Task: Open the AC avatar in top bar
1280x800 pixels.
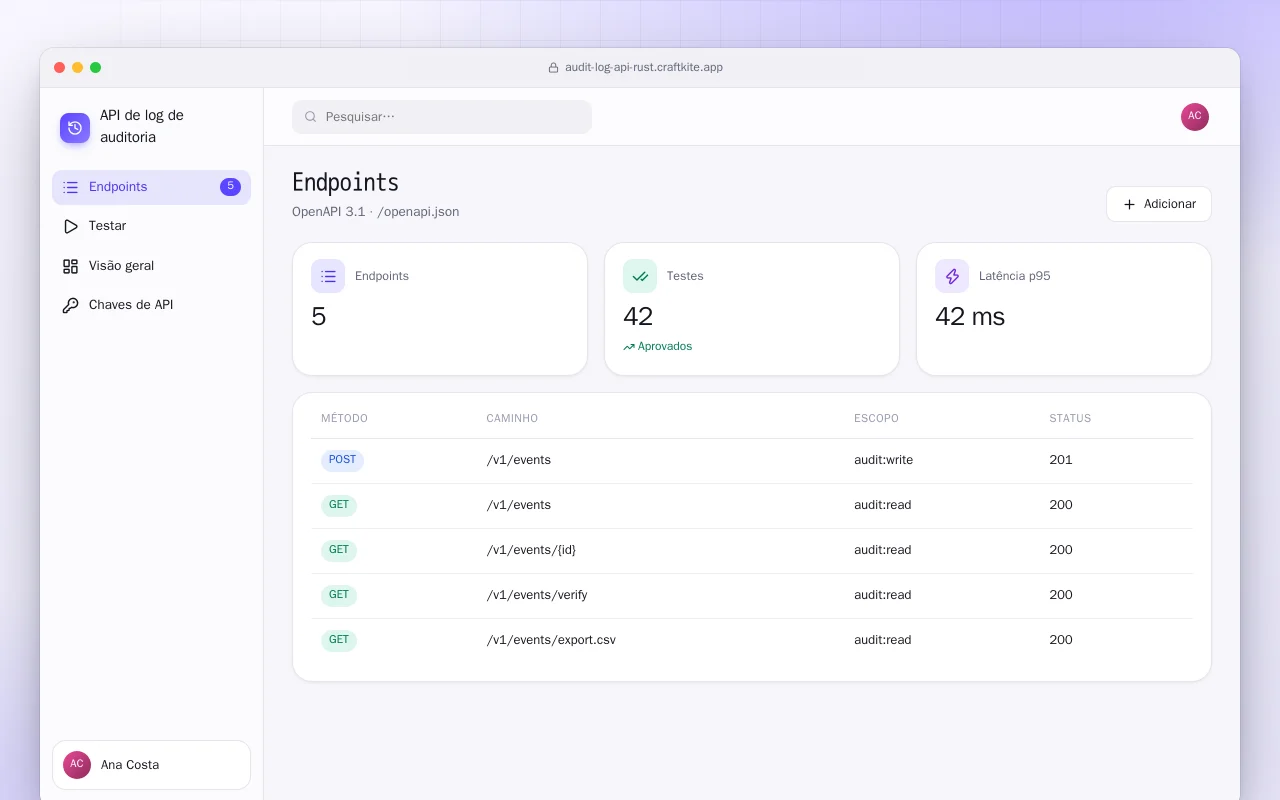Action: (1195, 117)
